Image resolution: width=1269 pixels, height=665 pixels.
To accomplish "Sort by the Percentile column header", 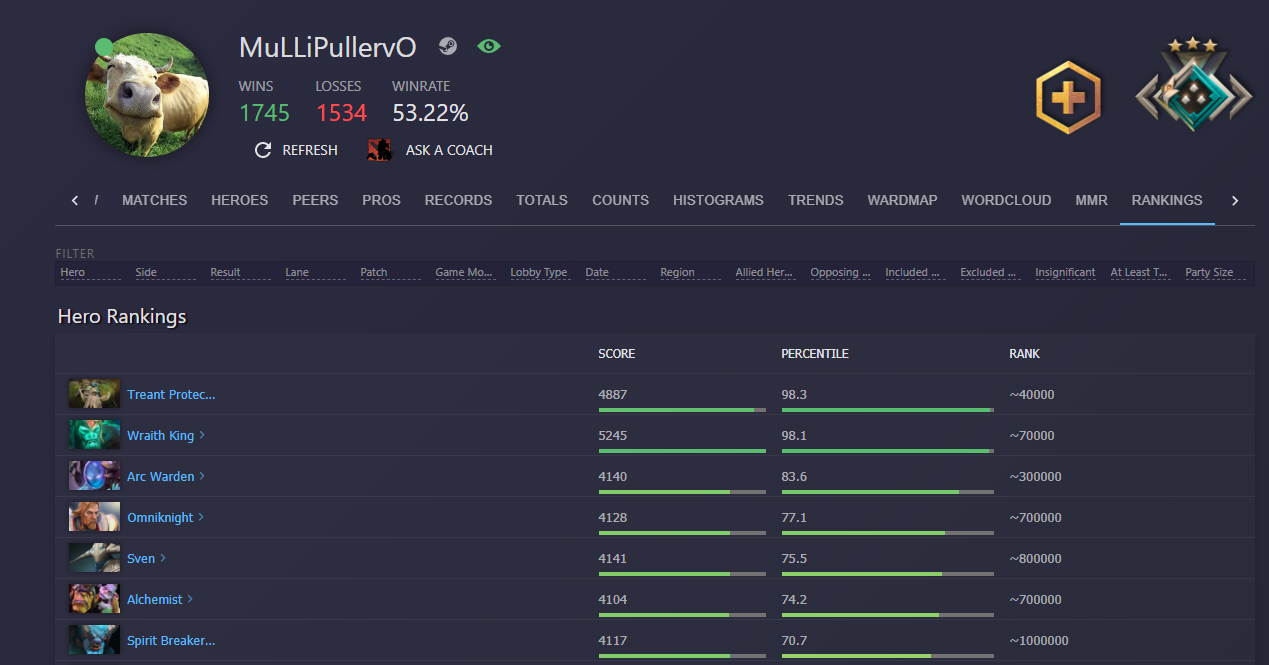I will click(x=815, y=354).
